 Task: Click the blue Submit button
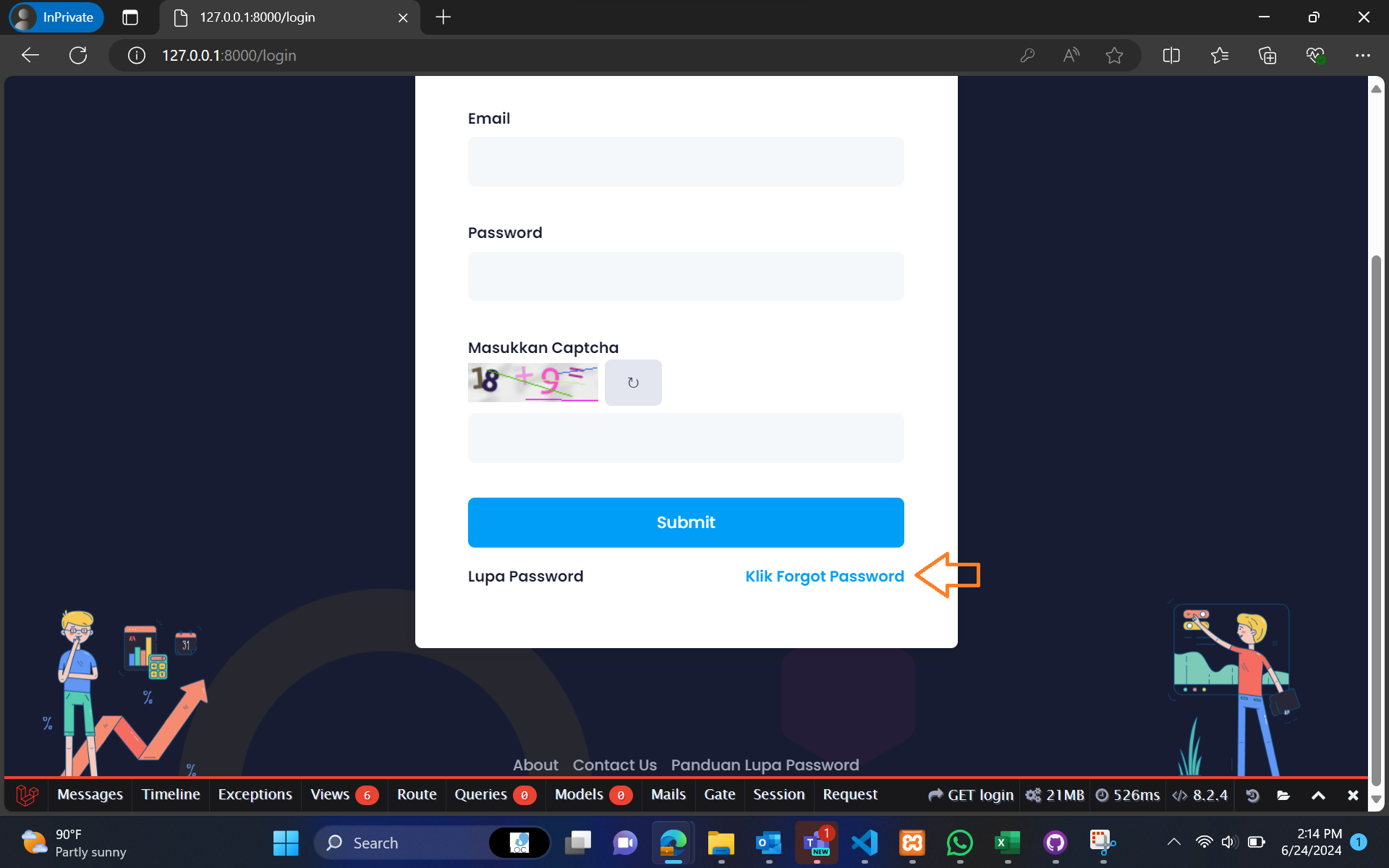tap(686, 522)
